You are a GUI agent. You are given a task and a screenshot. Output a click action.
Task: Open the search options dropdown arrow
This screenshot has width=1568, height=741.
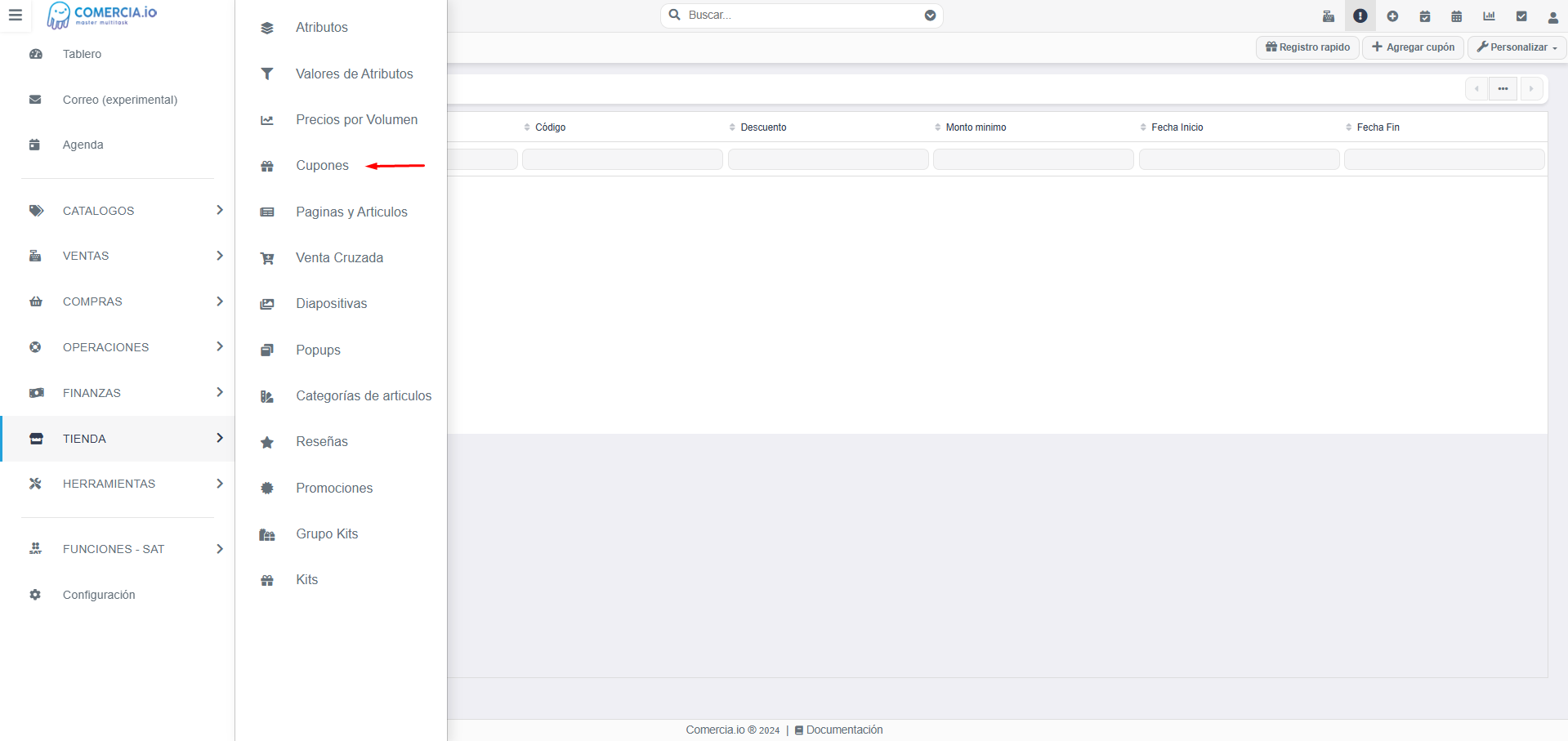tap(930, 16)
